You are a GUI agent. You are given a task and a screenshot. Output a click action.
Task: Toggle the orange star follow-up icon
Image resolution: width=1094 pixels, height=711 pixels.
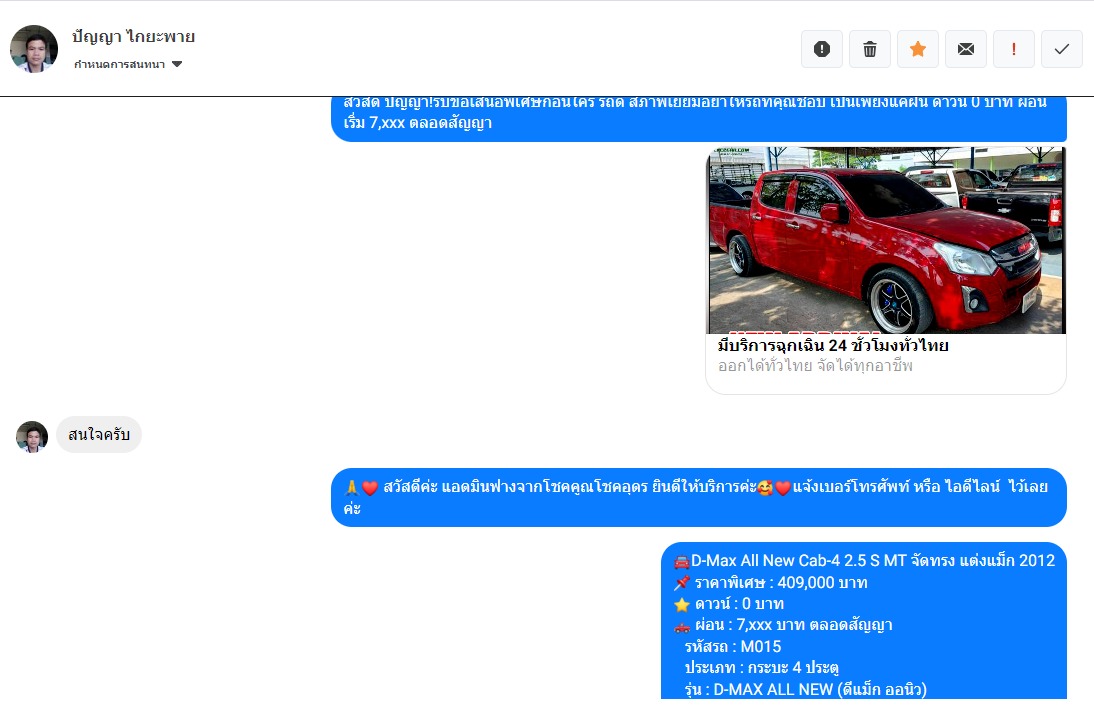[917, 49]
